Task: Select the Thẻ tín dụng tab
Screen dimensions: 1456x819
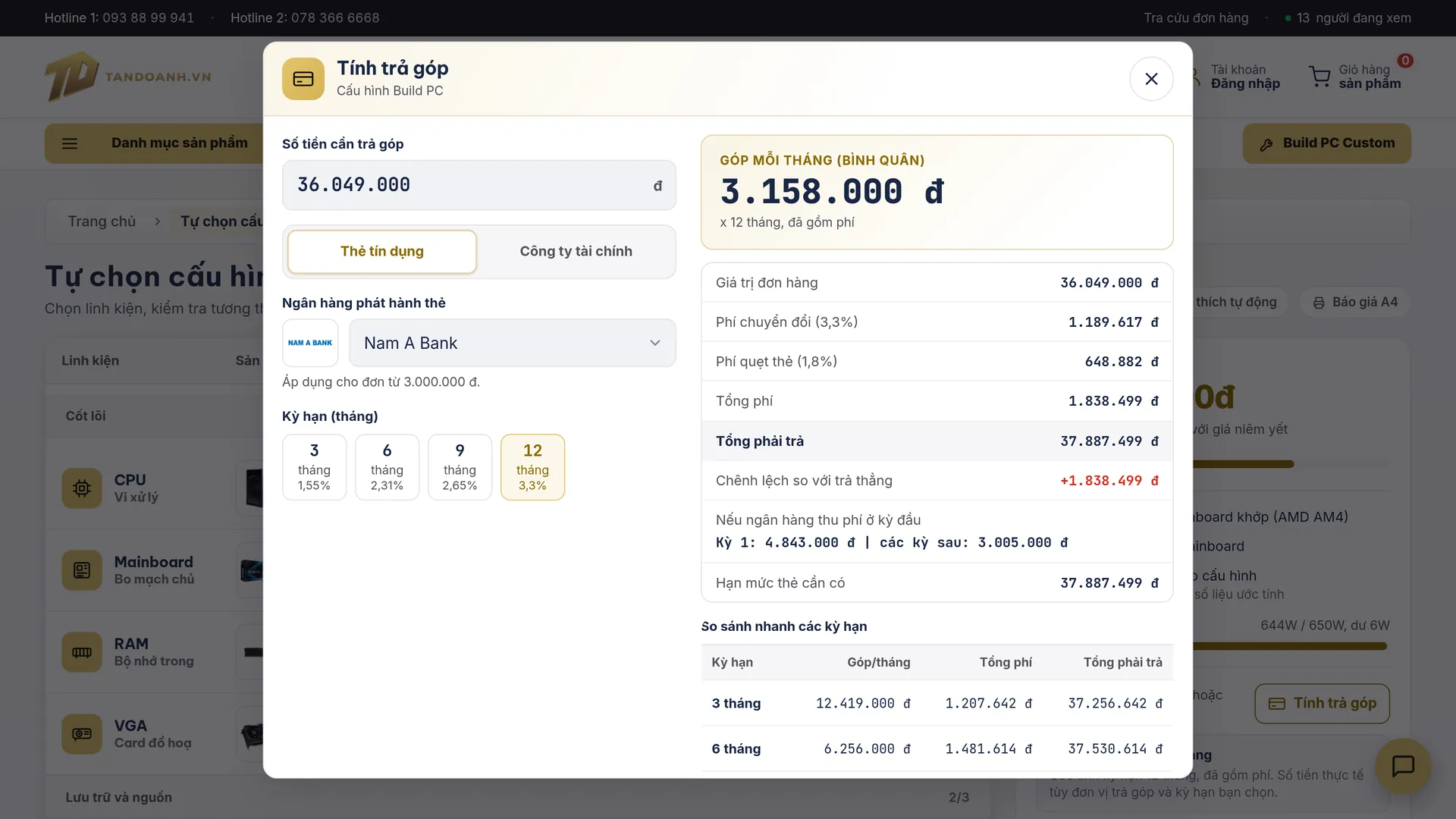Action: click(382, 251)
